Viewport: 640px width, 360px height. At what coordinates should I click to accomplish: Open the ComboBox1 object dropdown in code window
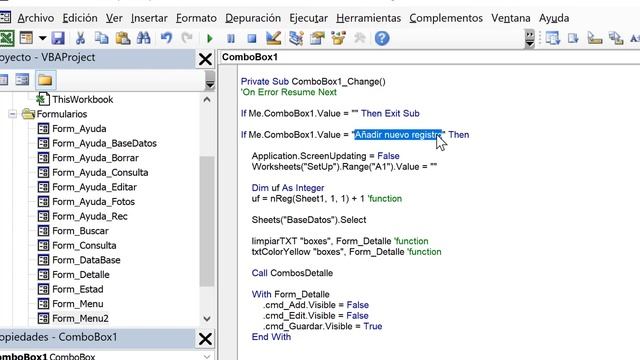point(430,57)
